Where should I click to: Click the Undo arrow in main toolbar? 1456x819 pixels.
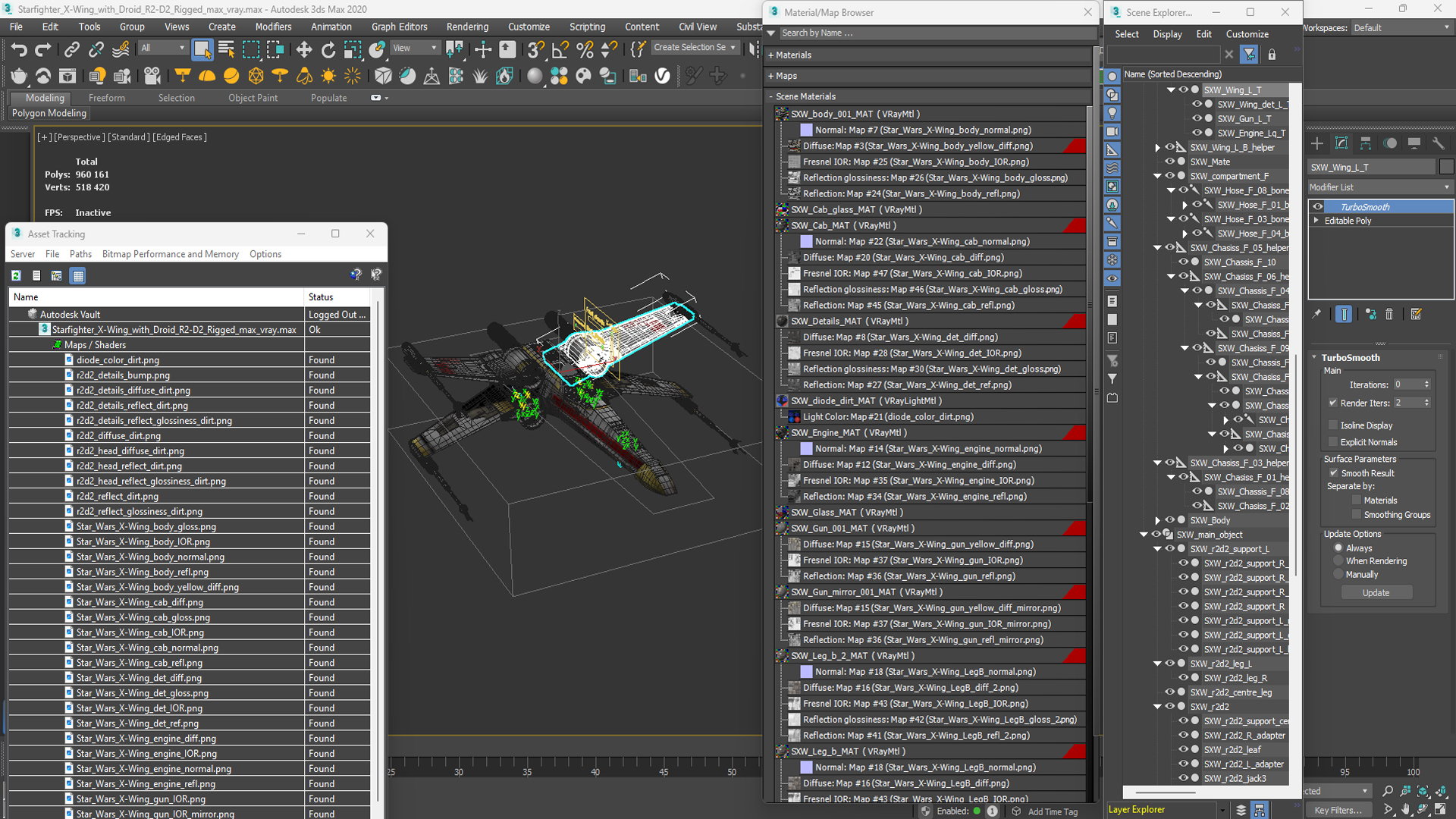coord(19,50)
